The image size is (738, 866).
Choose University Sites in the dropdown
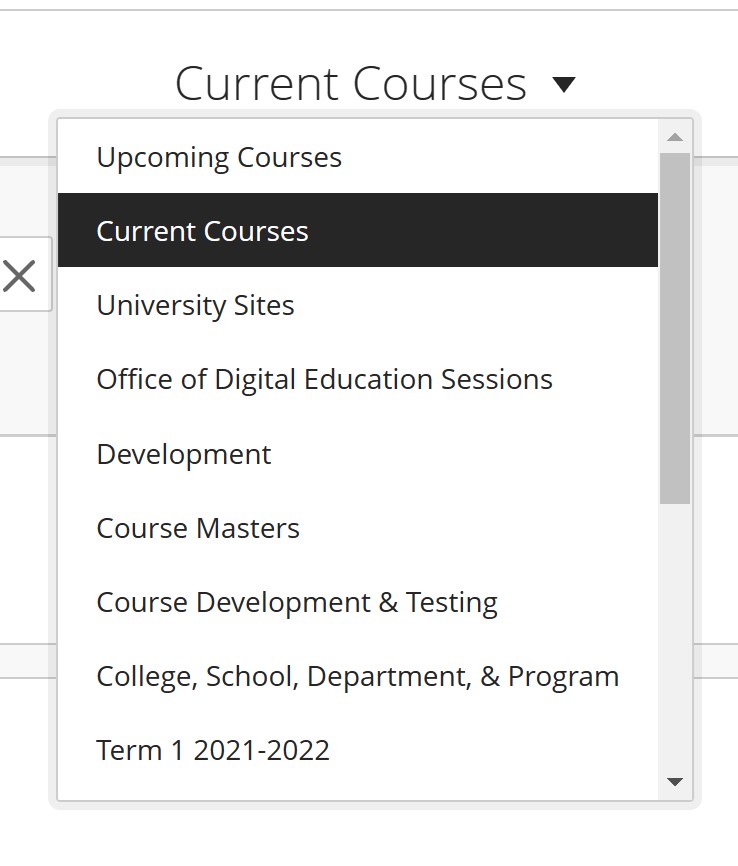tap(195, 305)
